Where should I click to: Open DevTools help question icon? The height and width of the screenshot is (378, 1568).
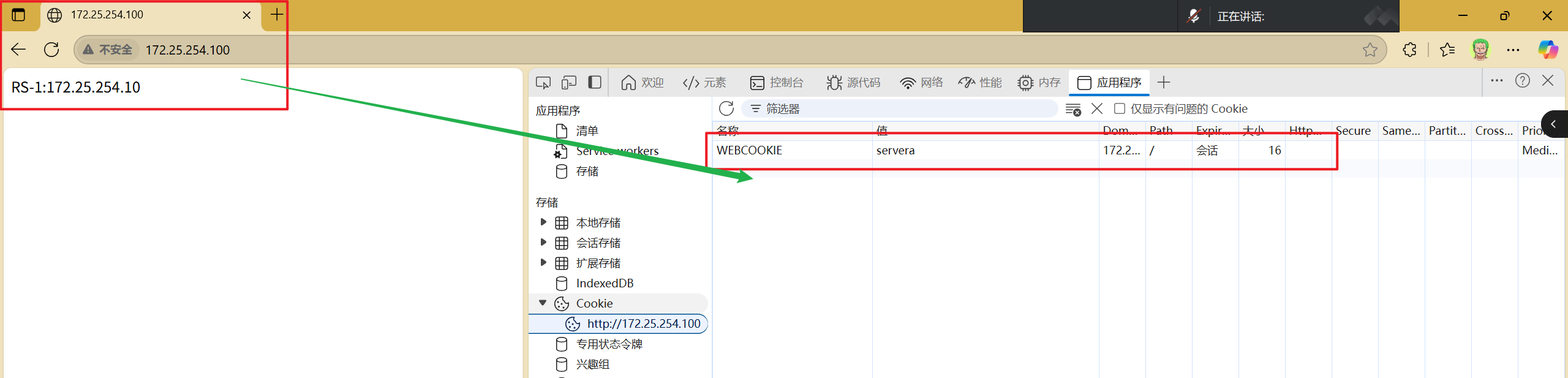click(x=1523, y=80)
